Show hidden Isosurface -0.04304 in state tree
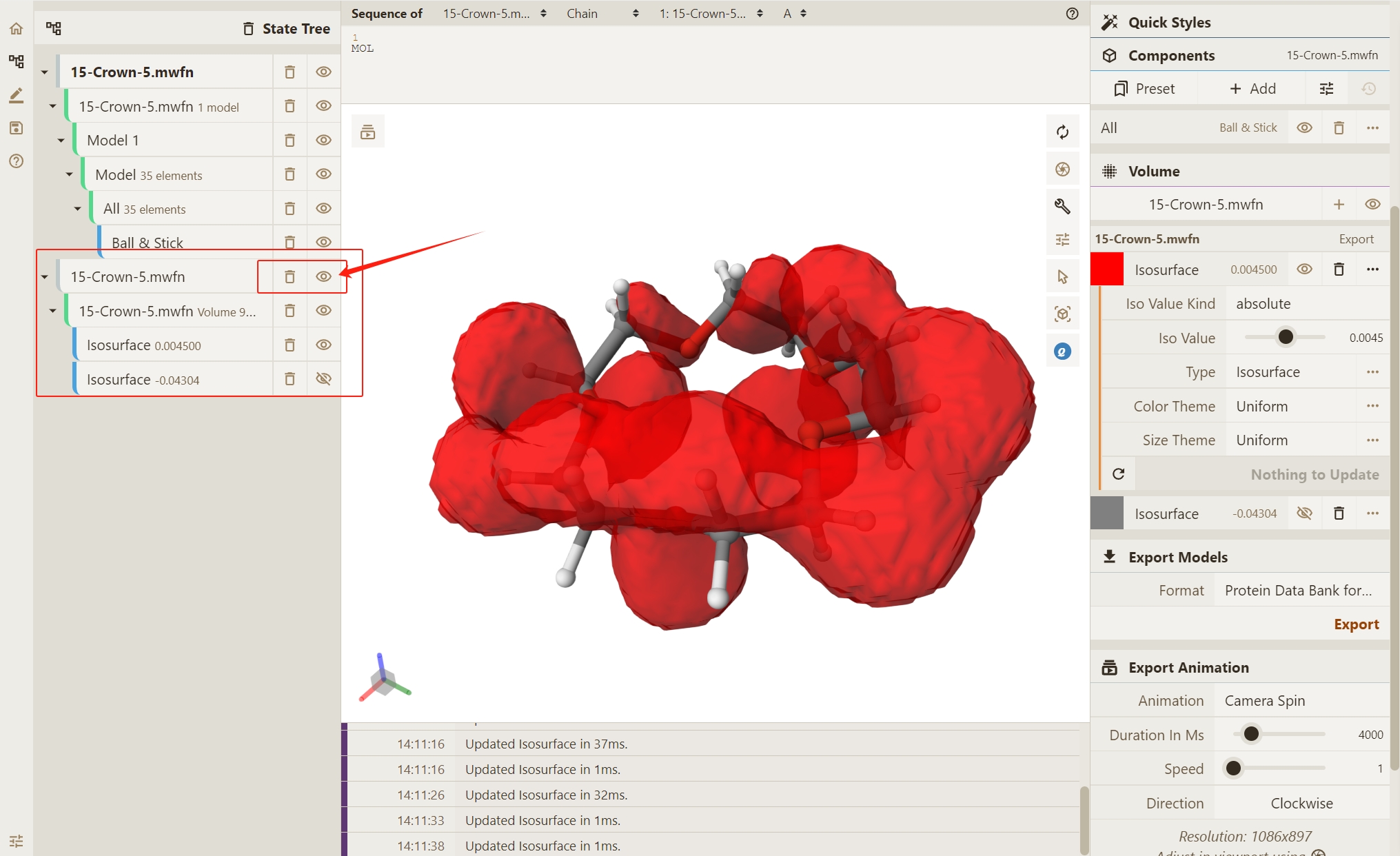The width and height of the screenshot is (1400, 856). pyautogui.click(x=323, y=378)
